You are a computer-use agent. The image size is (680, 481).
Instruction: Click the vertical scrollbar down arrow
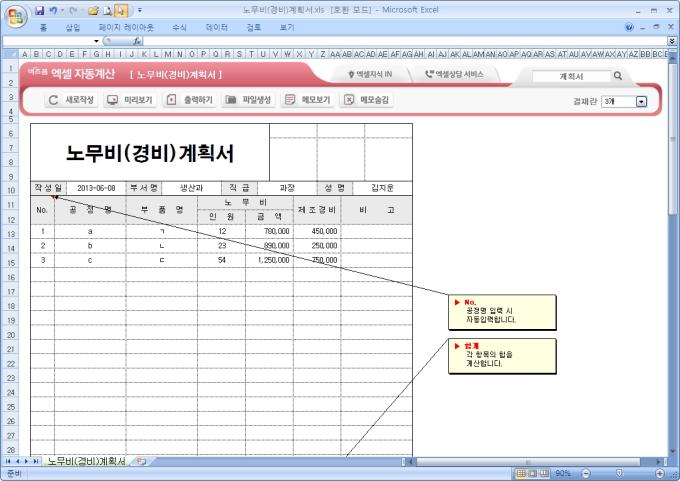[673, 452]
